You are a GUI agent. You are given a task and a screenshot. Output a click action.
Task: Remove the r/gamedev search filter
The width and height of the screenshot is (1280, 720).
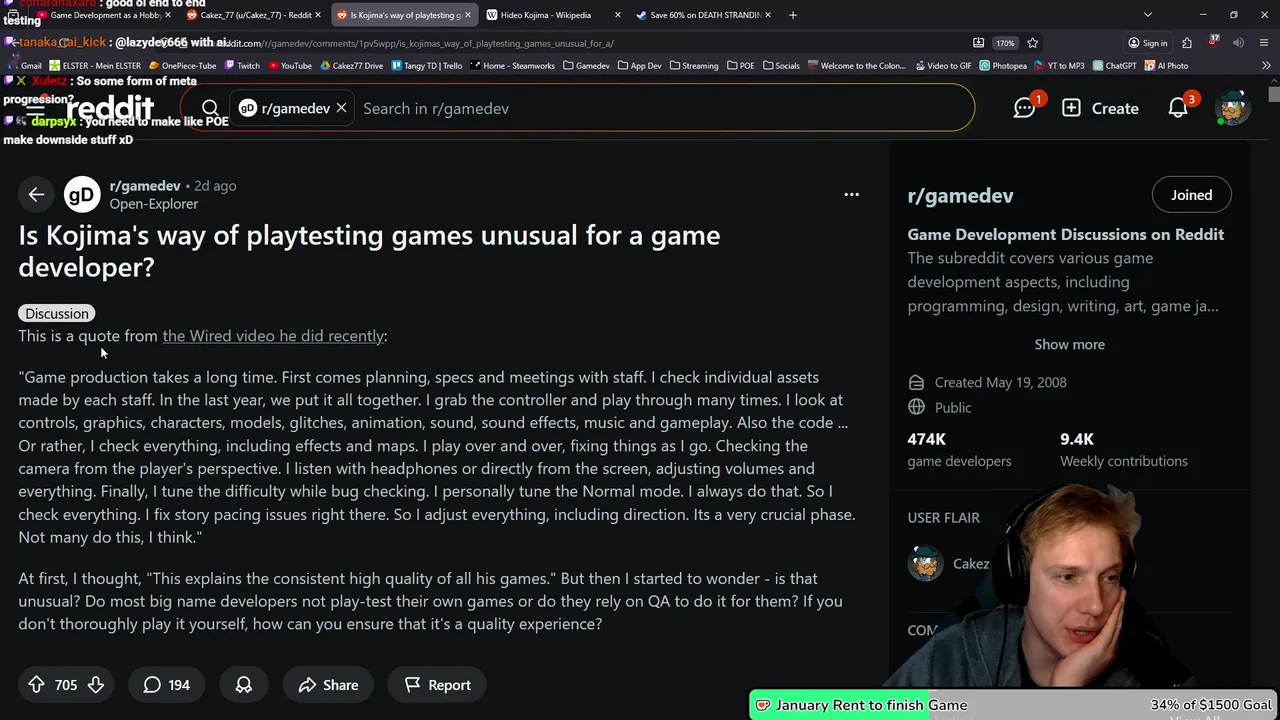pyautogui.click(x=341, y=108)
